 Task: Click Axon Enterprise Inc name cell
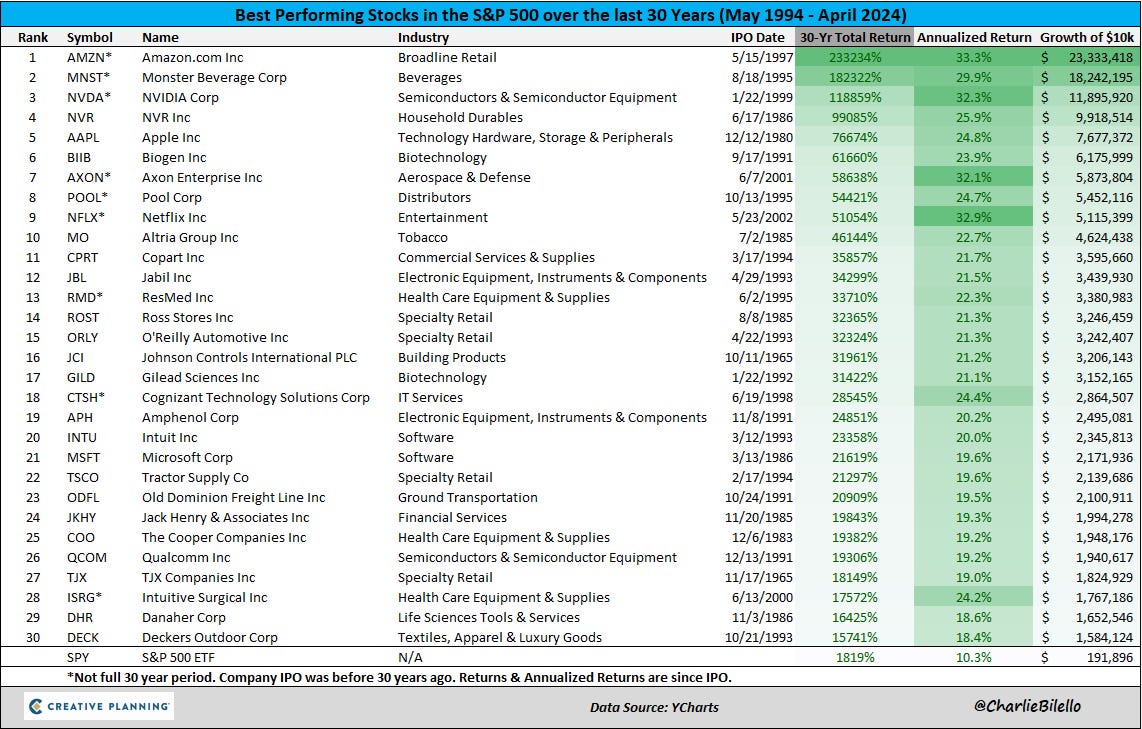(x=202, y=178)
